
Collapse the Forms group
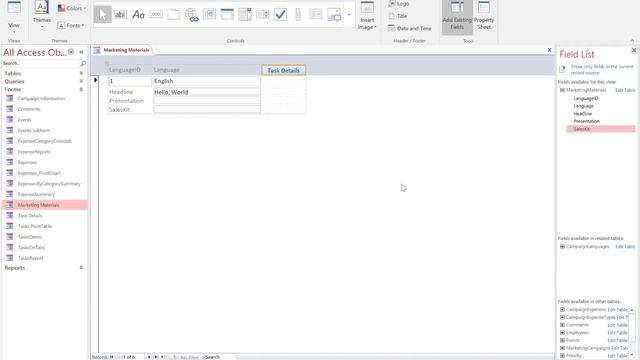pos(44,89)
